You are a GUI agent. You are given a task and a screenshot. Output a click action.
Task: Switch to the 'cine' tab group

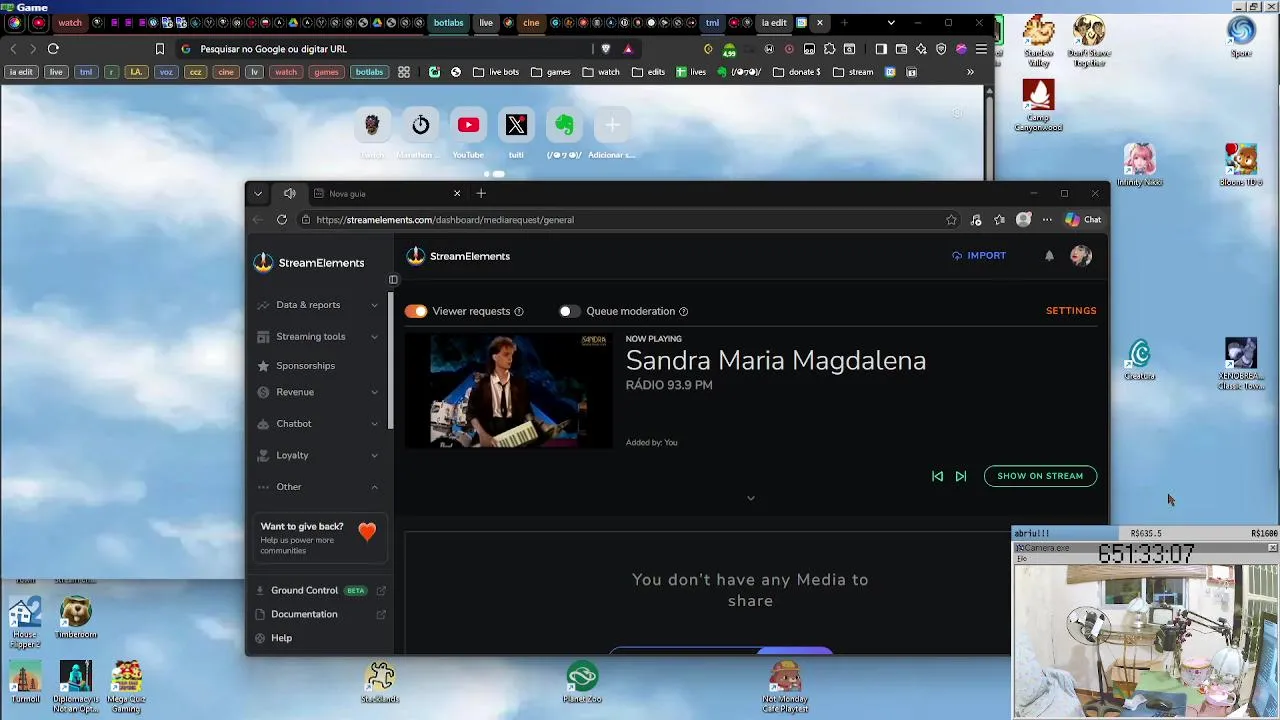point(531,23)
